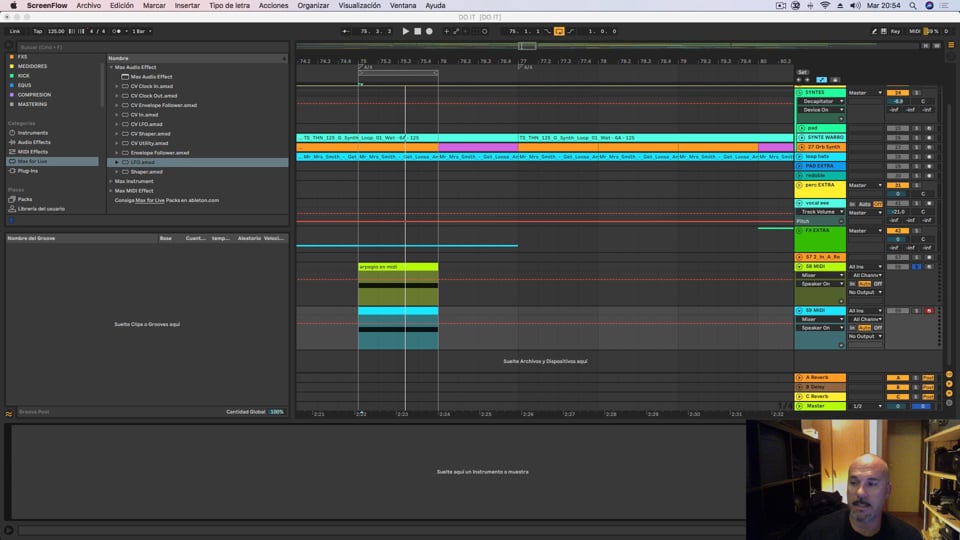960x540 pixels.
Task: Open Max for Live Packs link
Action: (x=149, y=200)
